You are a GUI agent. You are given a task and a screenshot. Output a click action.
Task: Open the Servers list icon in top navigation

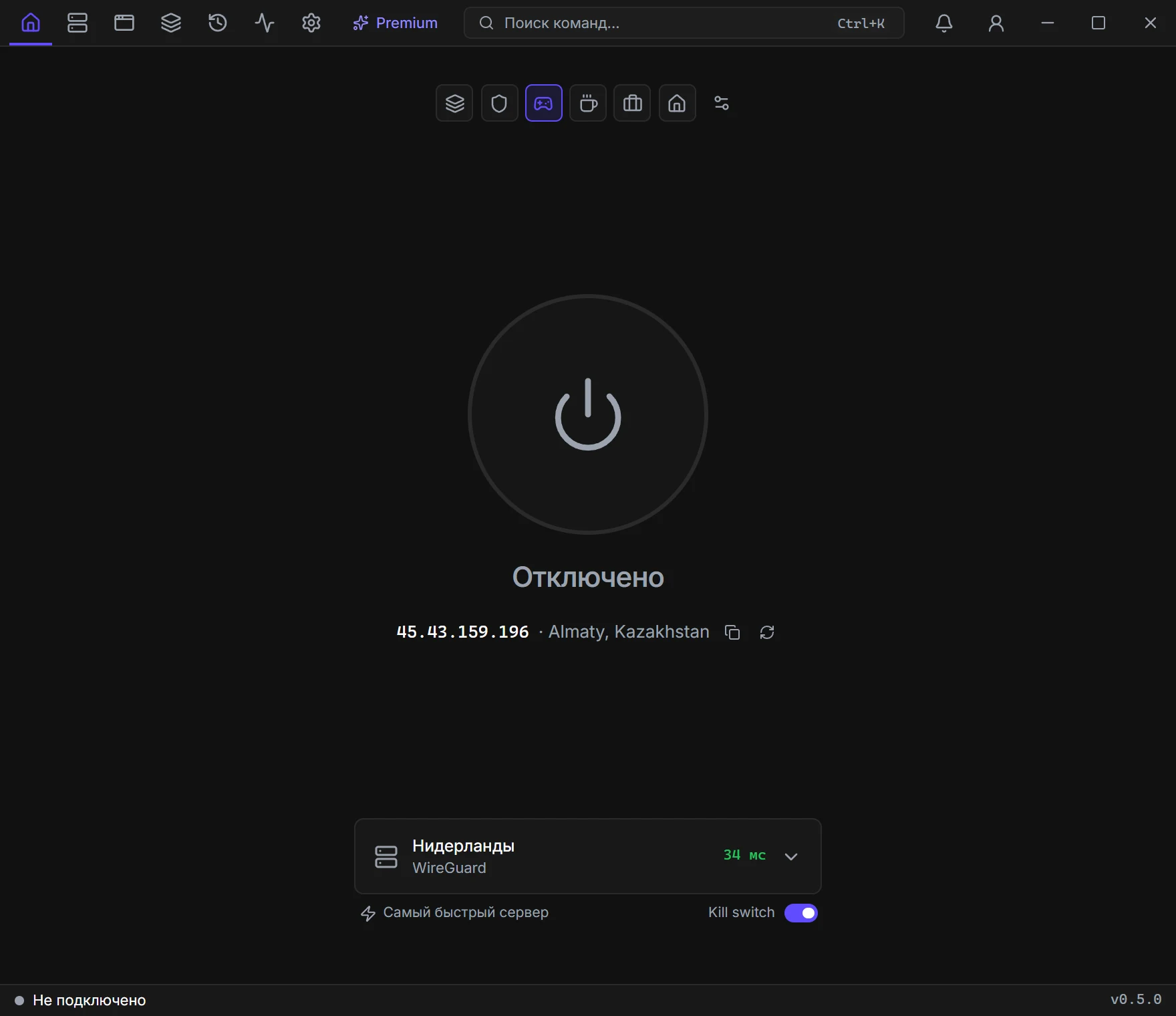(78, 23)
